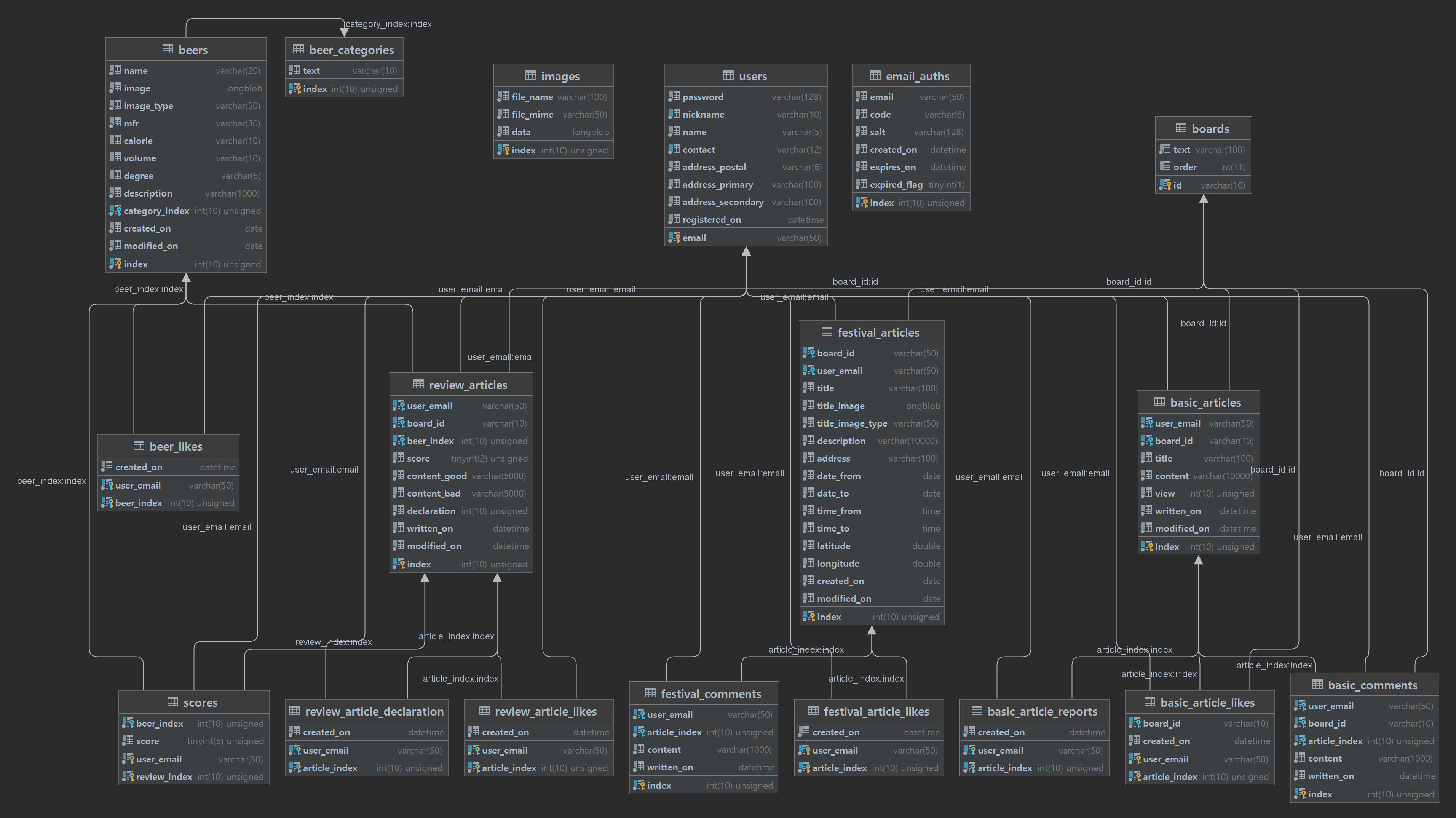Image resolution: width=1456 pixels, height=818 pixels.
Task: Select the basic_article_likes table title
Action: (x=1208, y=702)
